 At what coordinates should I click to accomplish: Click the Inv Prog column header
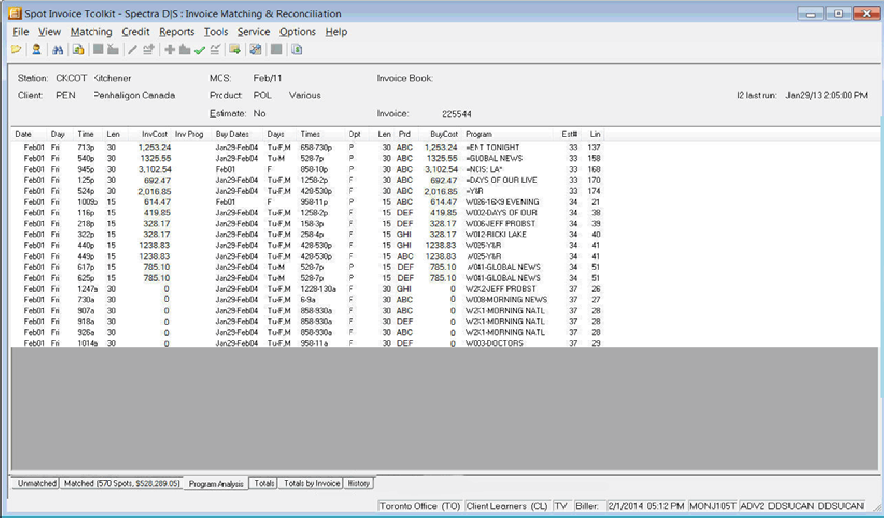click(x=189, y=134)
